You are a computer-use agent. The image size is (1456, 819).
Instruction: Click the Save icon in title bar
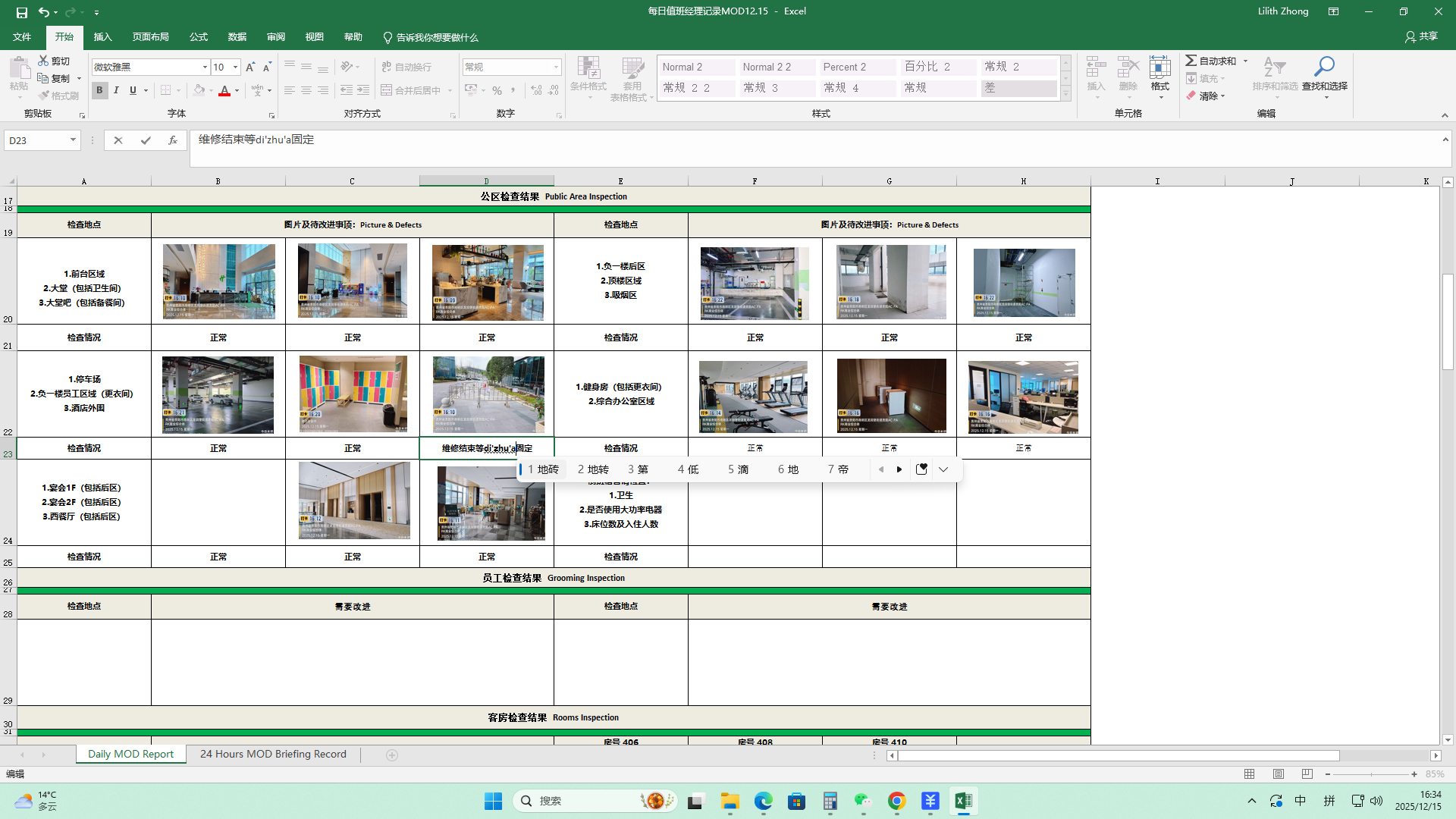click(21, 12)
